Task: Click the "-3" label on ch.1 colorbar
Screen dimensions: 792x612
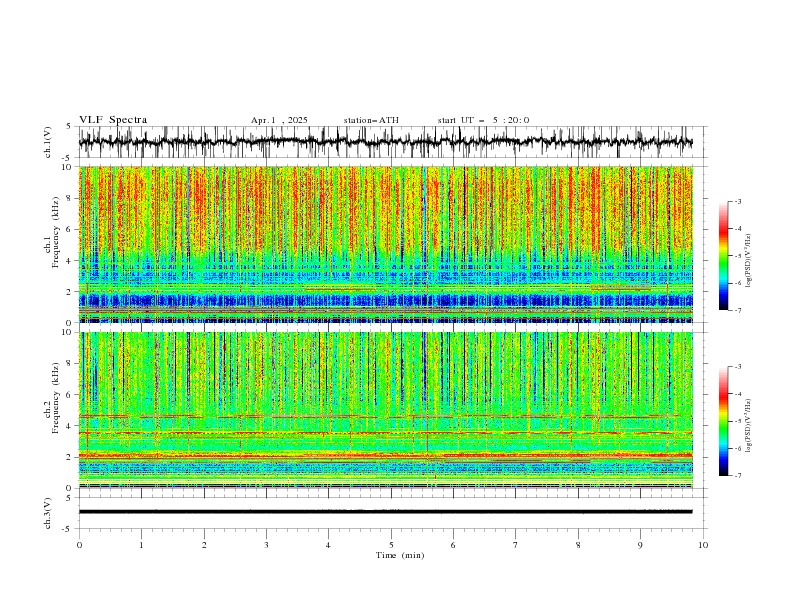Action: pyautogui.click(x=738, y=201)
